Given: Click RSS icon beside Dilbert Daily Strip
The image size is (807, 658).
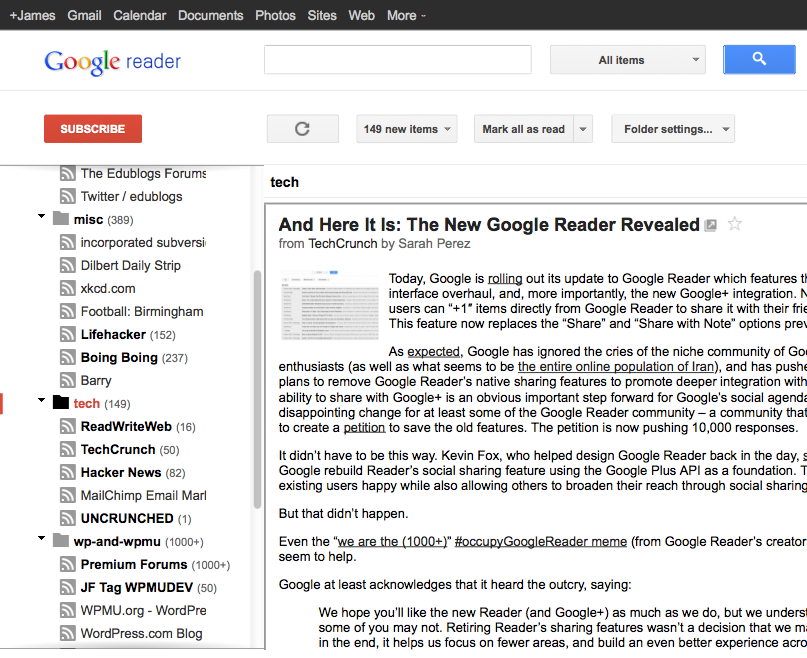Looking at the screenshot, I should (67, 265).
